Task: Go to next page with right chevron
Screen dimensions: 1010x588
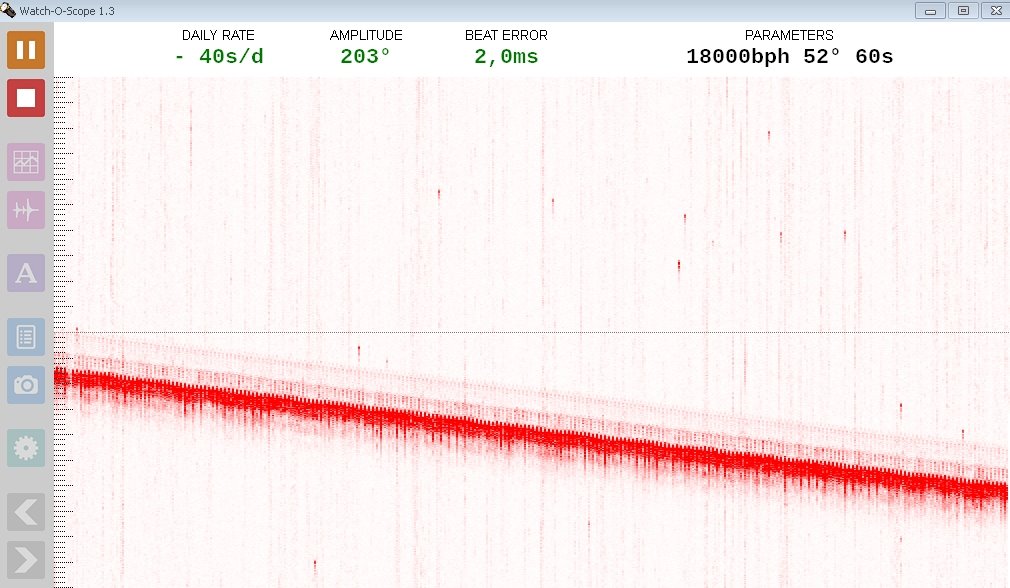Action: (x=26, y=560)
